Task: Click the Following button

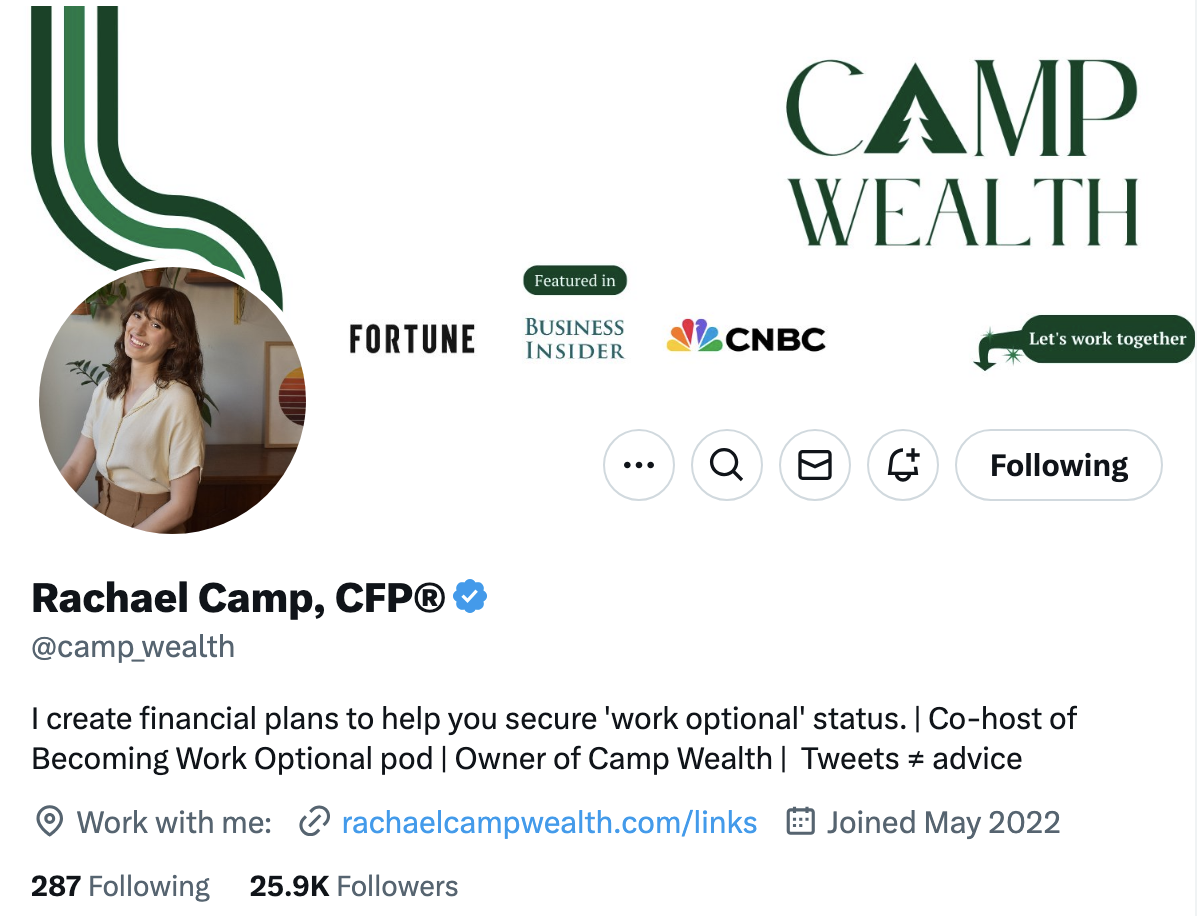Action: click(x=1059, y=464)
